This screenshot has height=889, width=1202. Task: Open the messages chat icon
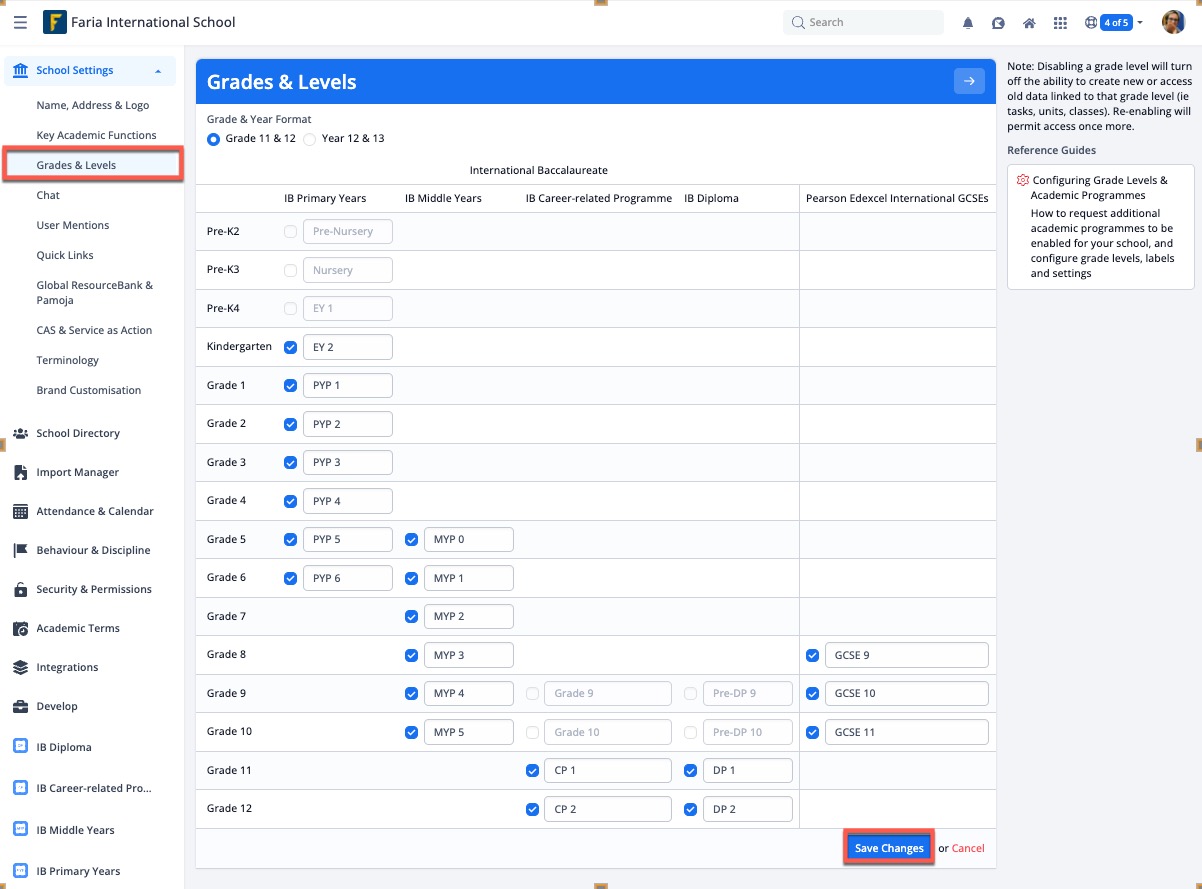click(x=998, y=23)
